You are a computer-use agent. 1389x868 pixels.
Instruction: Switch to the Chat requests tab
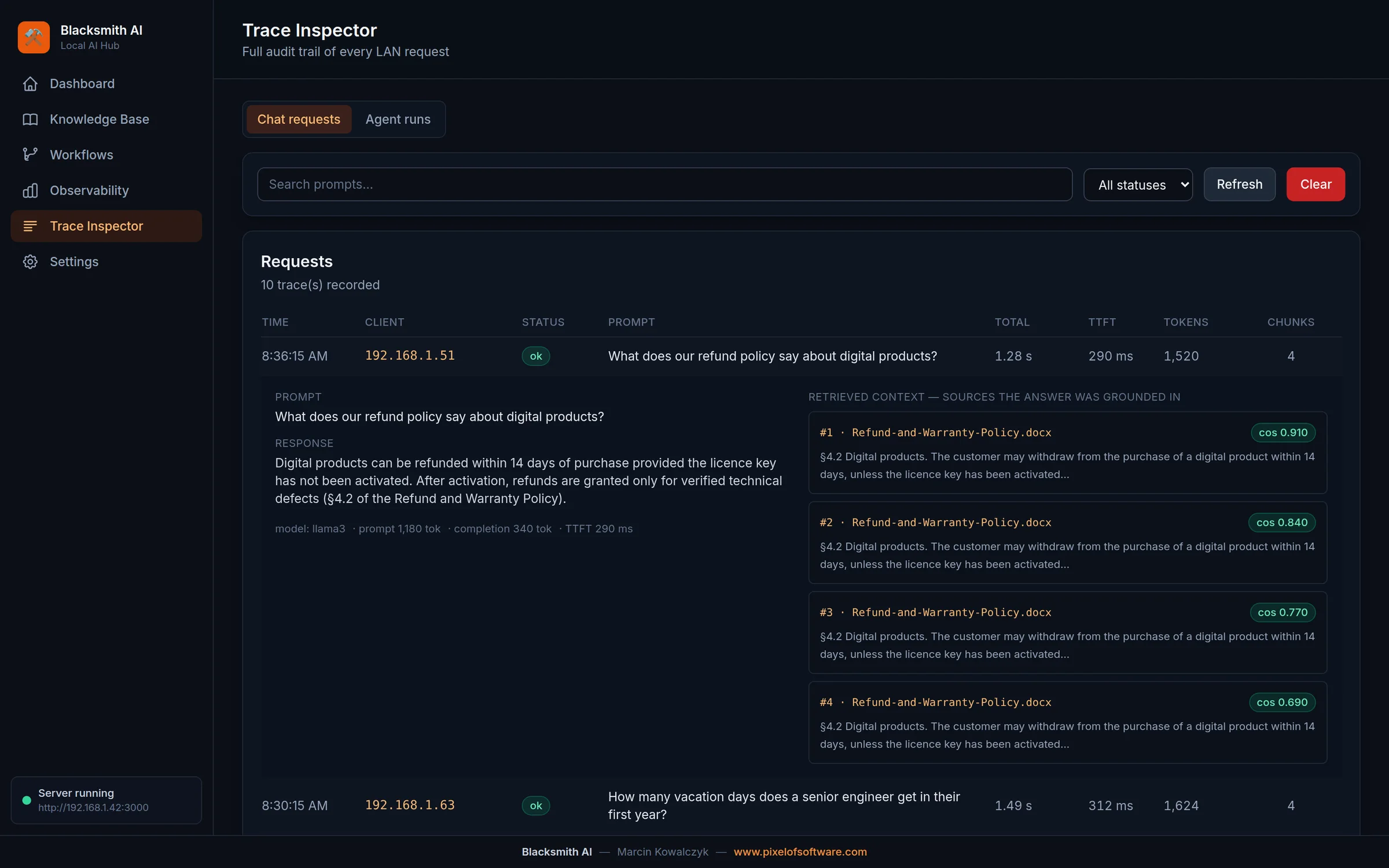point(299,119)
